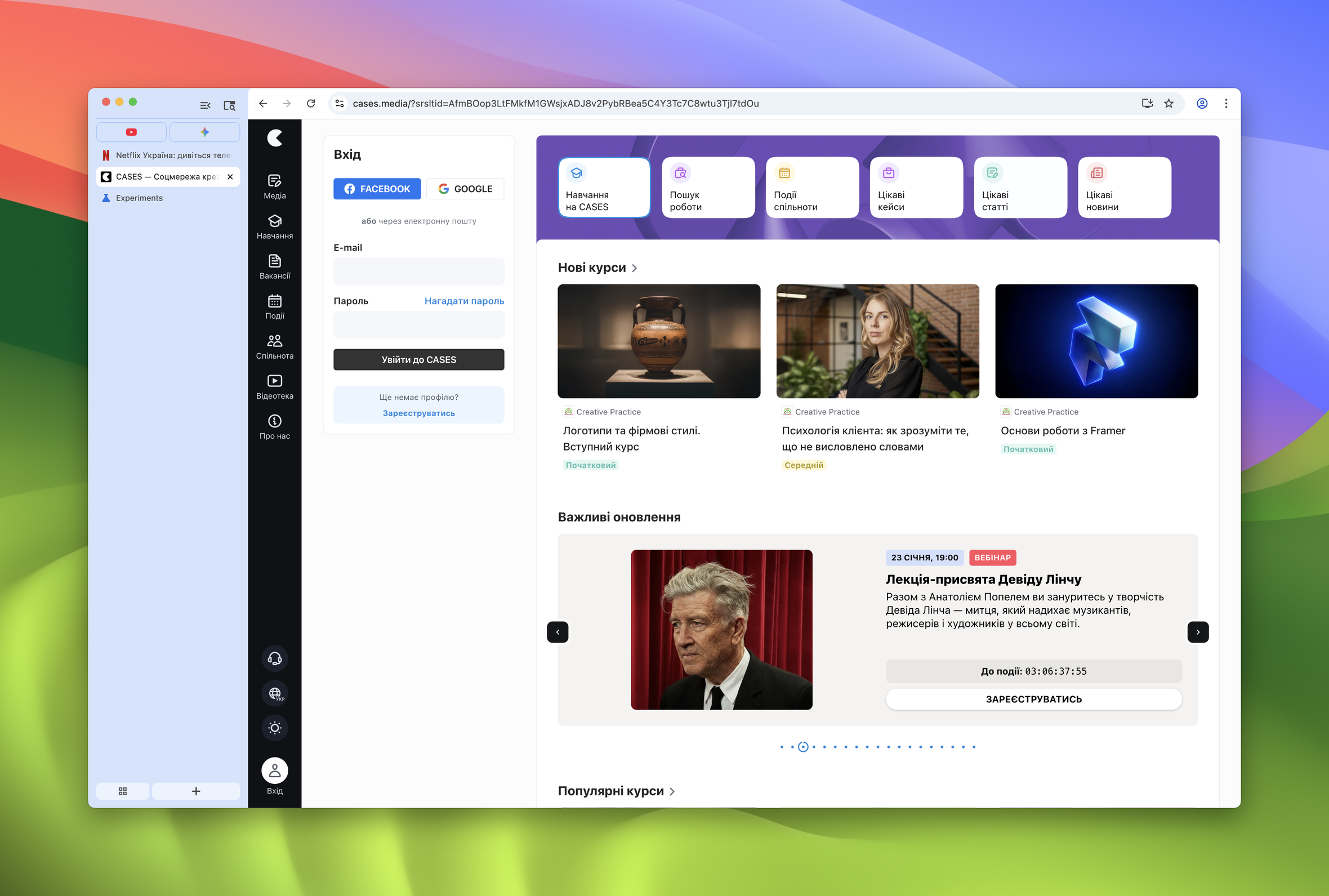Image resolution: width=1329 pixels, height=896 pixels.
Task: Click the E-mail input field
Action: [418, 271]
